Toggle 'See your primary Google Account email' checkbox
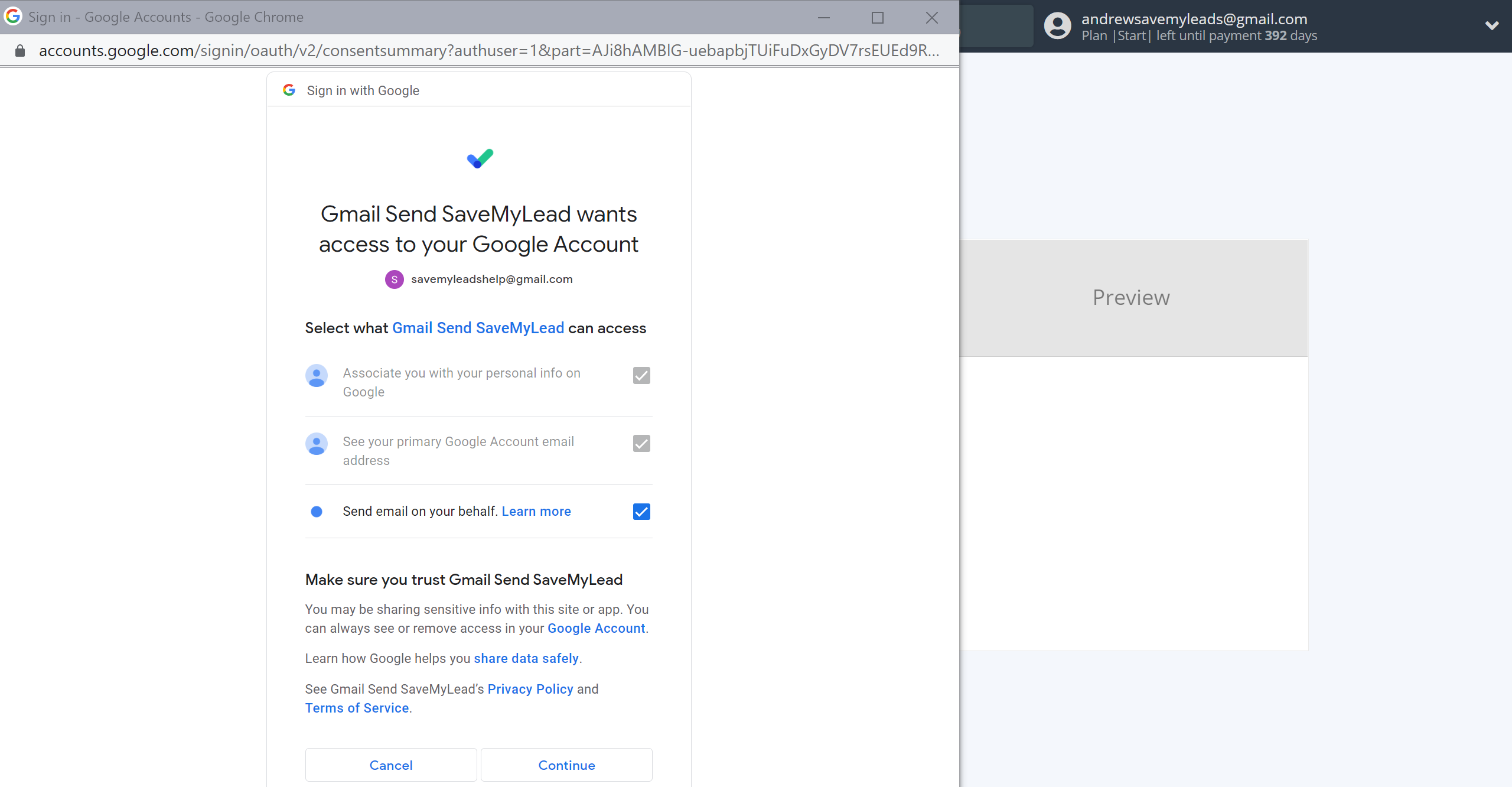 point(641,443)
